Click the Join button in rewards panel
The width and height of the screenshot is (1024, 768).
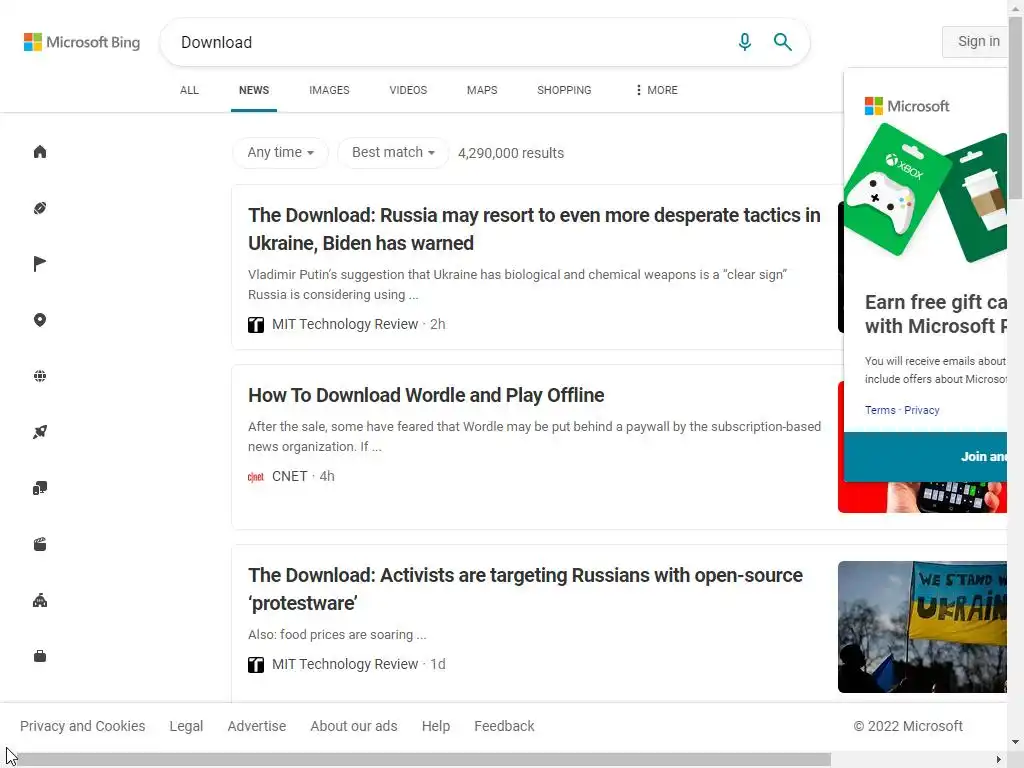pos(925,456)
